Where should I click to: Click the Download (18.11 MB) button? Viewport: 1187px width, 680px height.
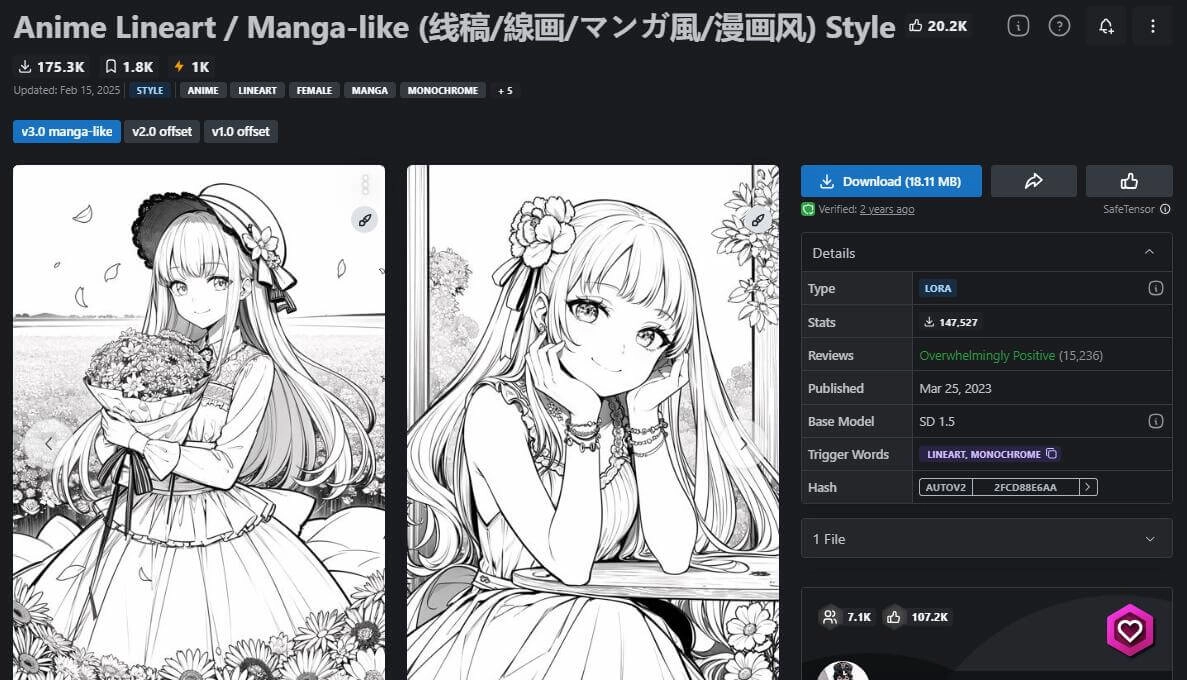tap(891, 181)
